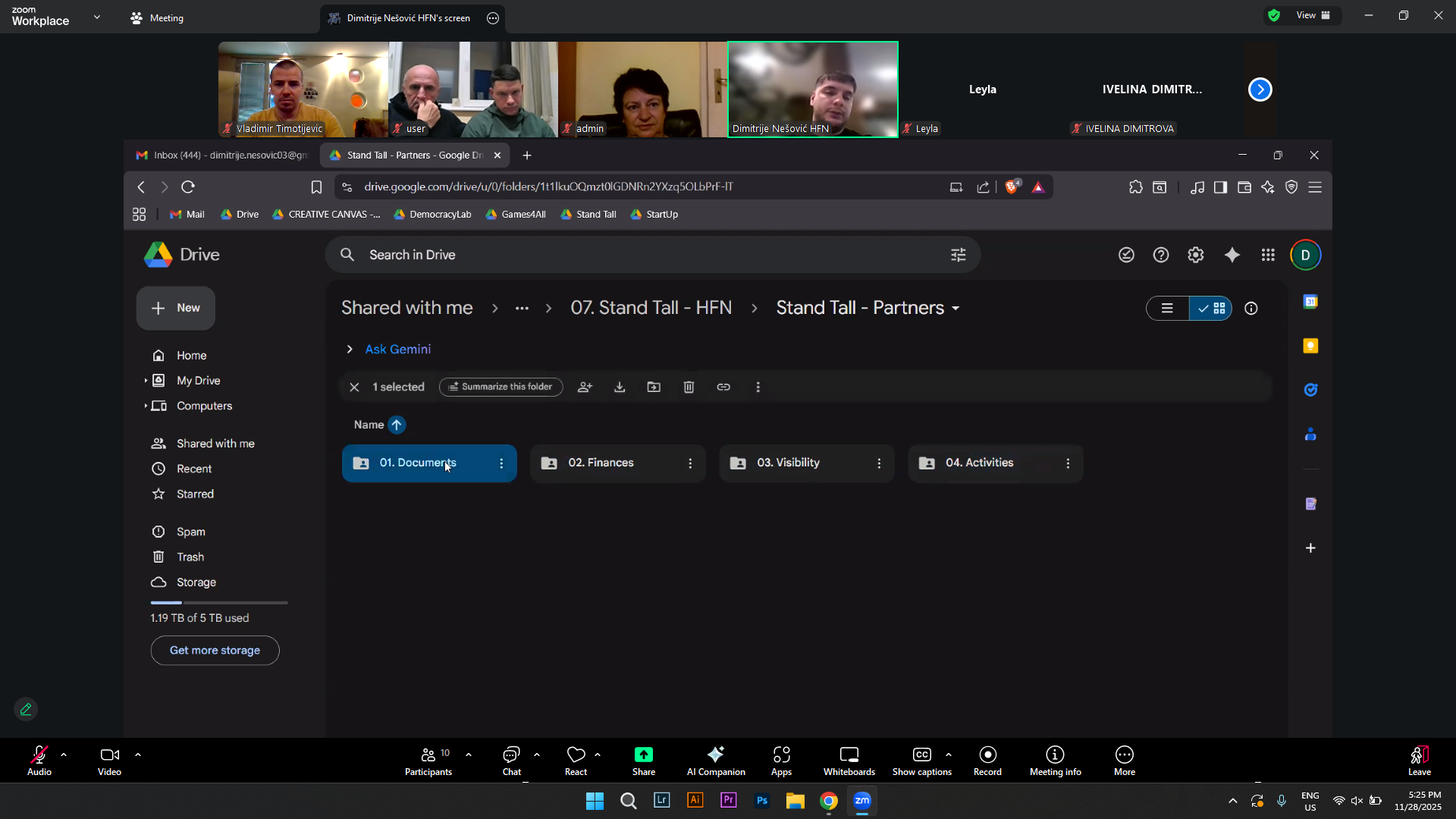
Task: Switch to the Gmail Inbox tab
Action: 221,155
